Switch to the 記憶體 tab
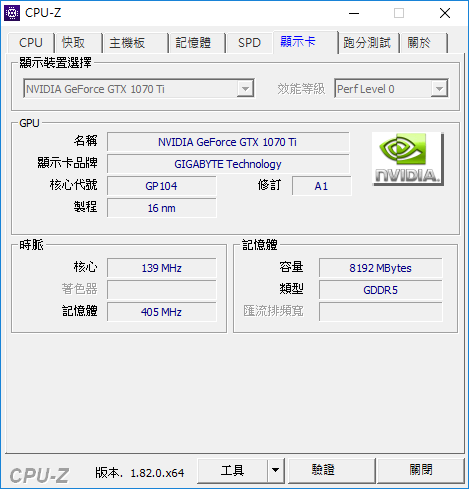 click(x=197, y=43)
